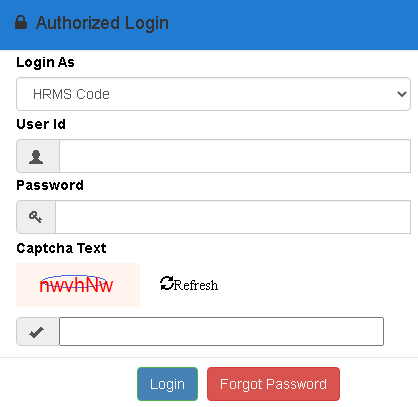Click the User Id label
The image size is (418, 407).
pos(41,124)
